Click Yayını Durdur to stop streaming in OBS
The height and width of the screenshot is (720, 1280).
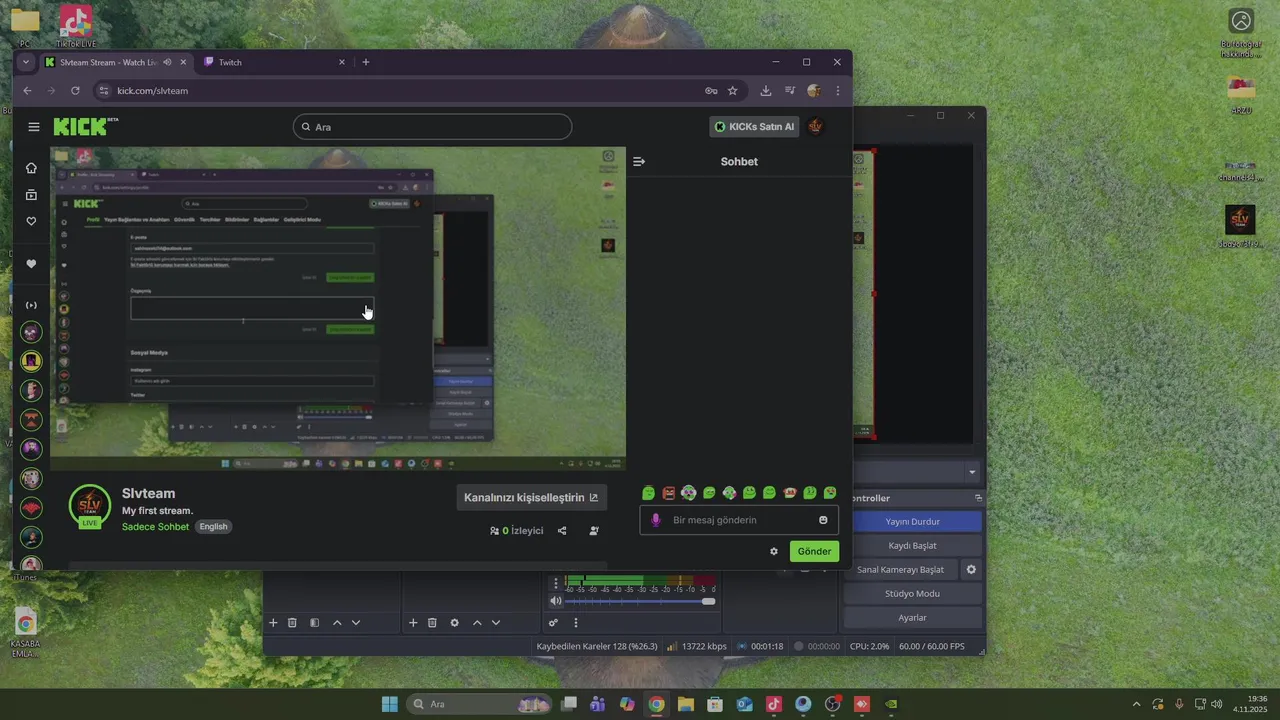pyautogui.click(x=912, y=522)
